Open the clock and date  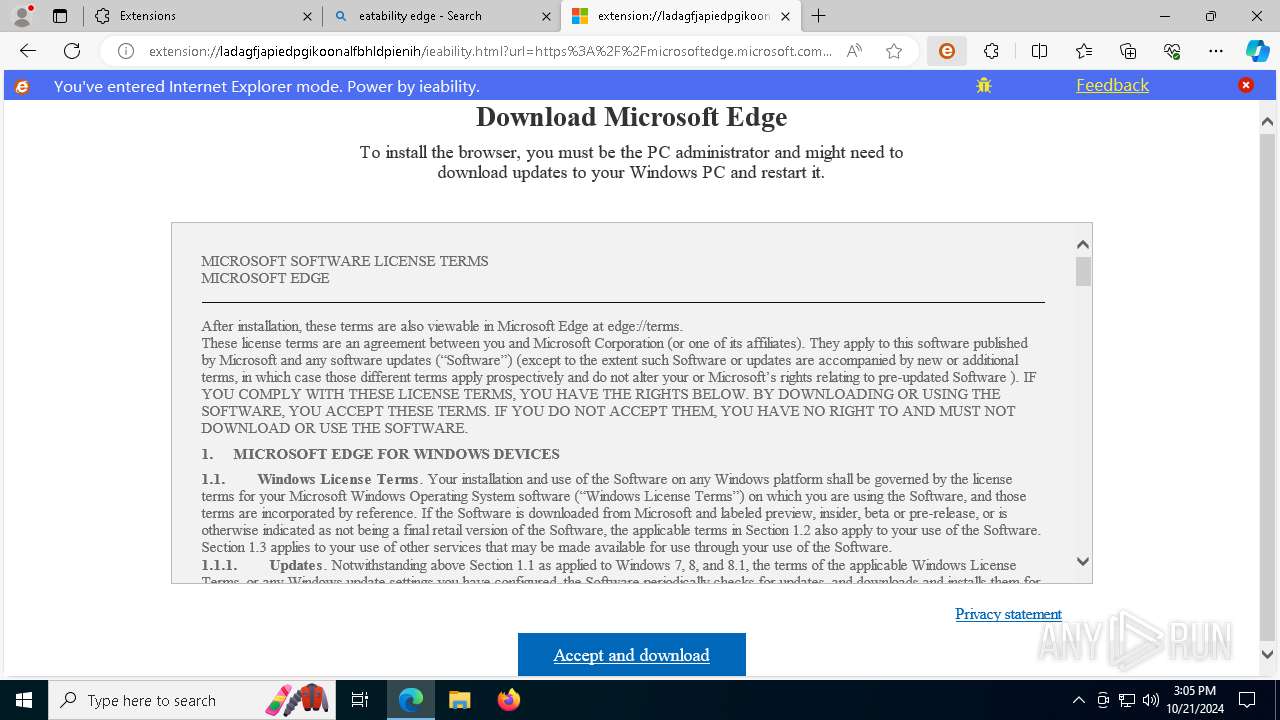tap(1194, 700)
